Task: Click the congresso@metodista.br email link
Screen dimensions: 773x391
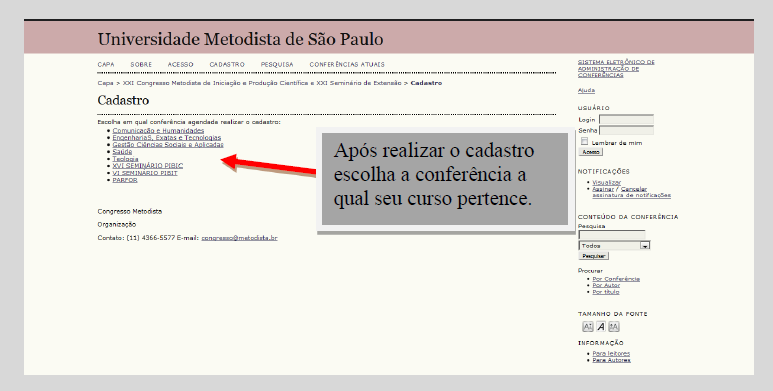Action: pos(239,238)
